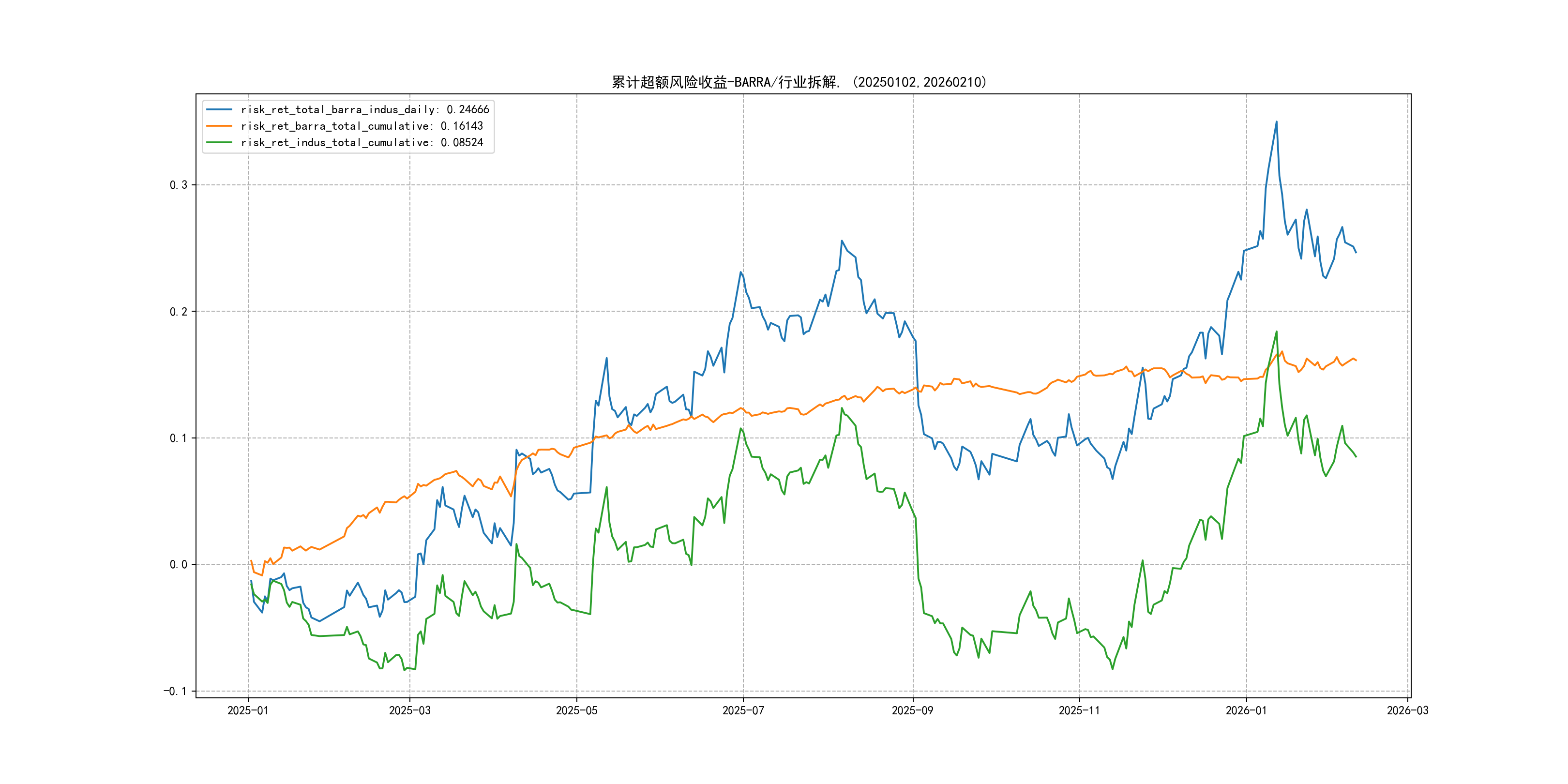Click the 0.3 y-axis tick label
This screenshot has height=784, width=1568.
click(179, 185)
